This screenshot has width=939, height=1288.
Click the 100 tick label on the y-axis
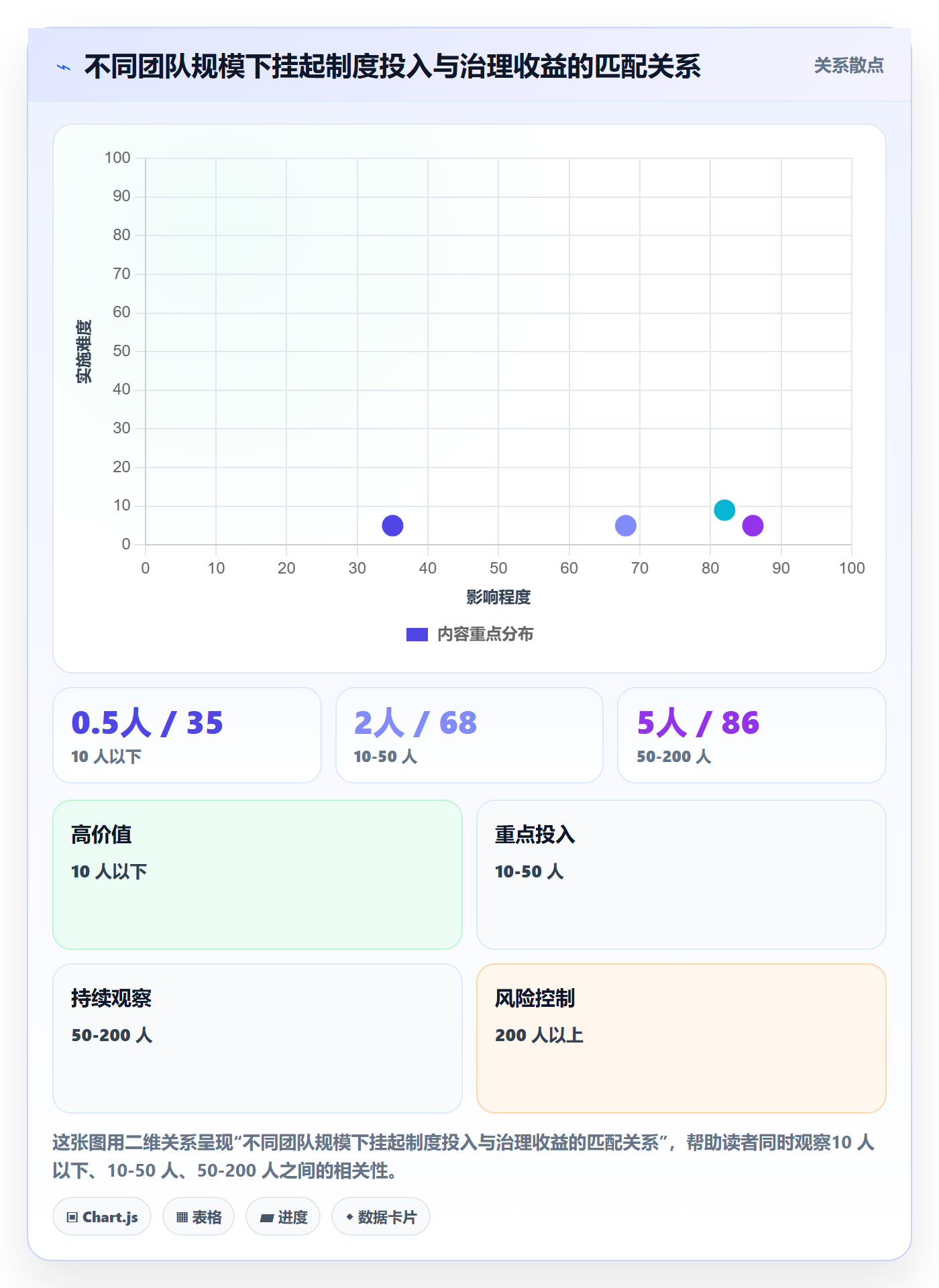(117, 158)
